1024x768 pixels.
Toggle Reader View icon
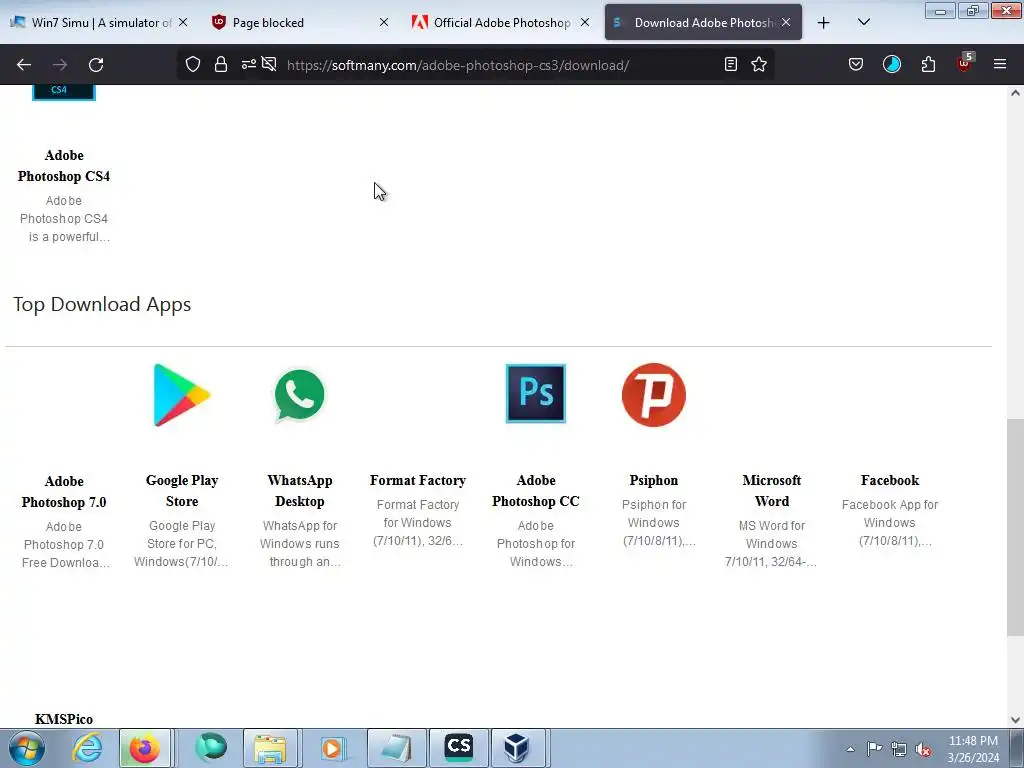click(x=731, y=64)
